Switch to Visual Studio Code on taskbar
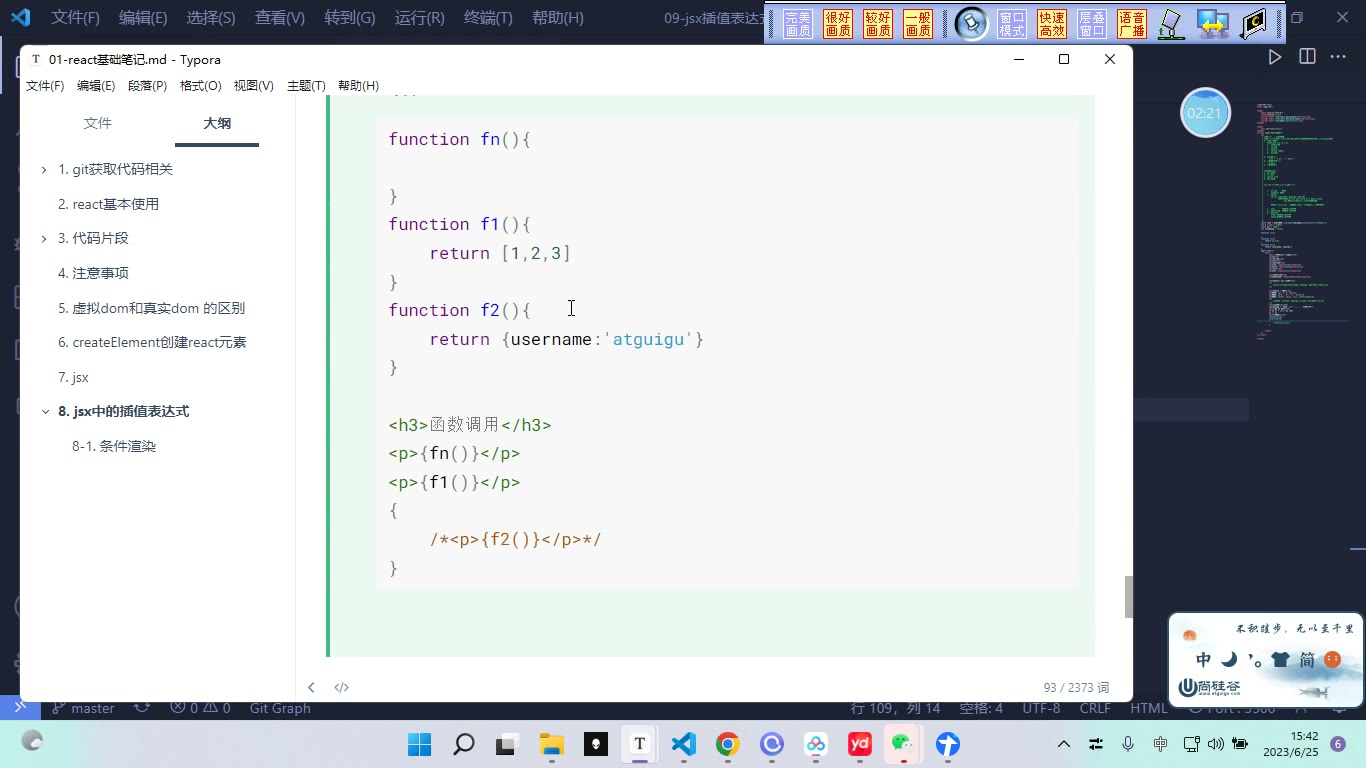Viewport: 1366px width, 768px height. 683,744
